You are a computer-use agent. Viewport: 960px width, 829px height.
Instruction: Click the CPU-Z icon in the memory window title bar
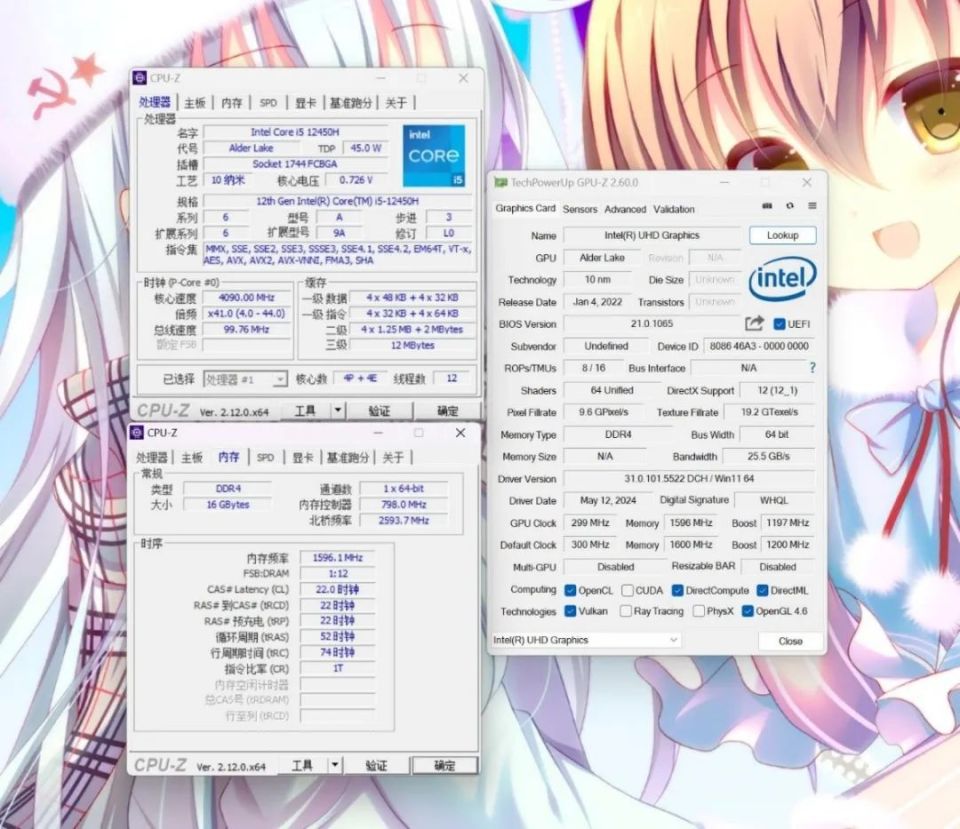137,432
